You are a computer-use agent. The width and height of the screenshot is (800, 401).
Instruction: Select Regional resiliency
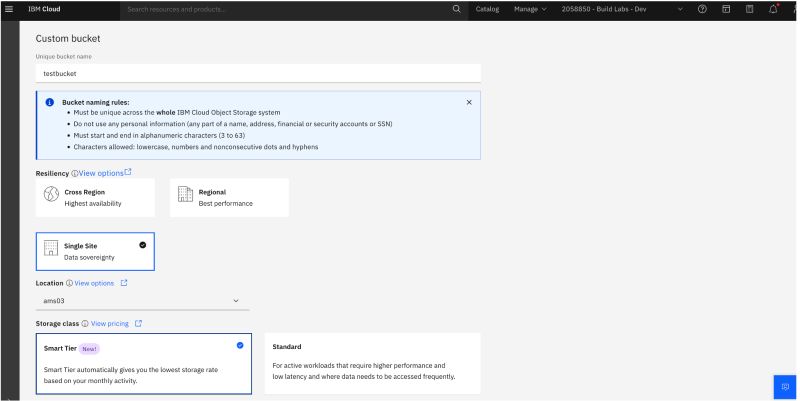point(230,197)
